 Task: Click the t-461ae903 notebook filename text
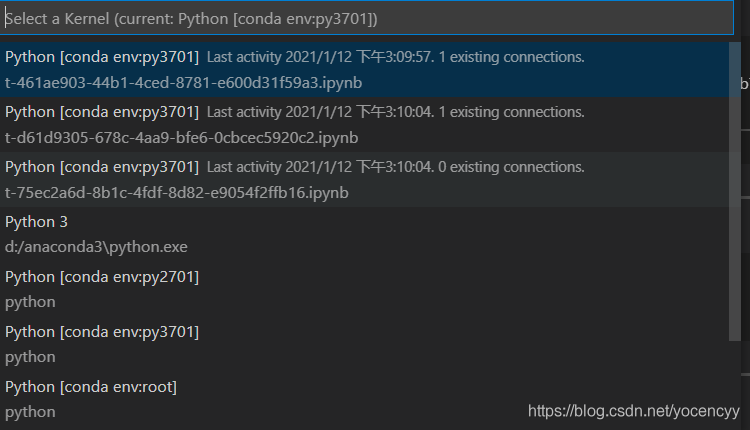181,82
